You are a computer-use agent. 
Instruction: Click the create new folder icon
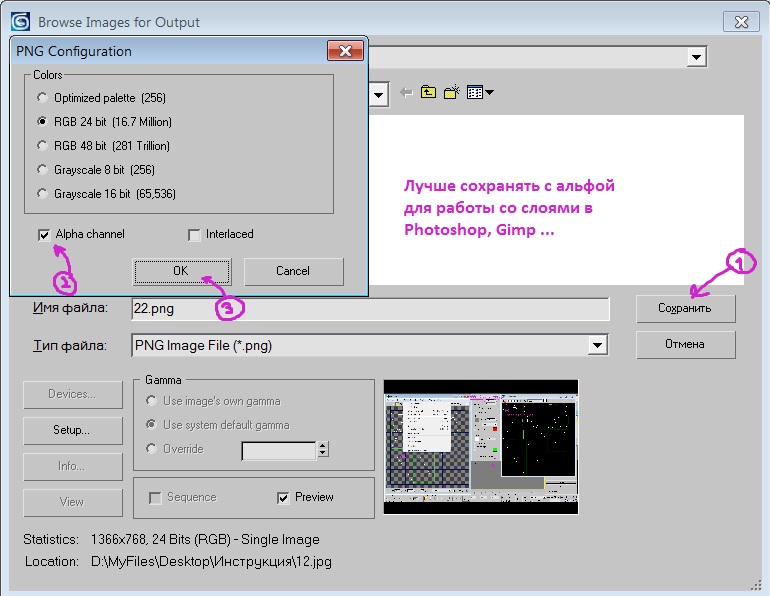point(451,93)
